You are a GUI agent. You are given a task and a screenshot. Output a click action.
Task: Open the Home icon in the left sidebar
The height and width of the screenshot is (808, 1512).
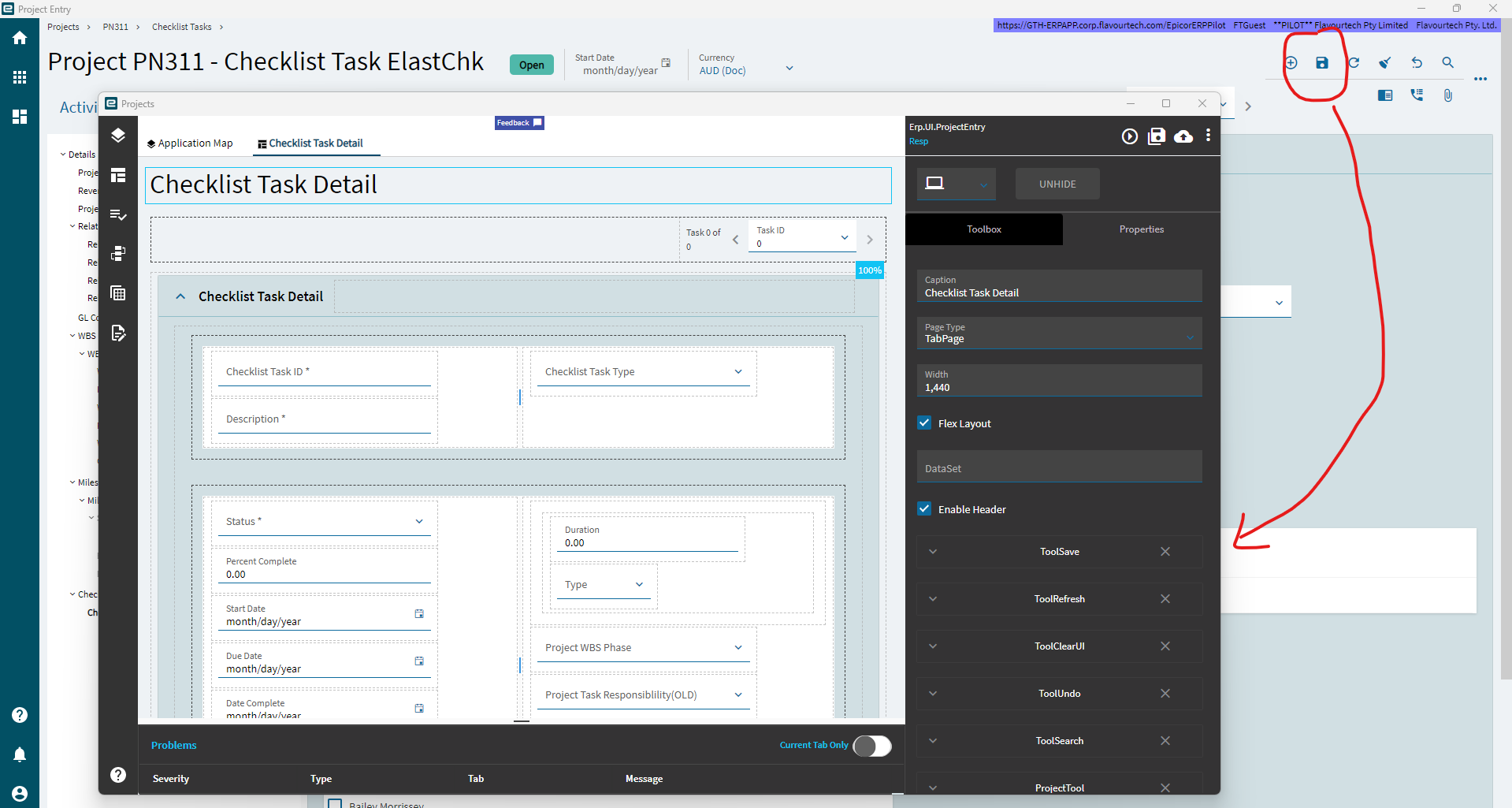20,38
